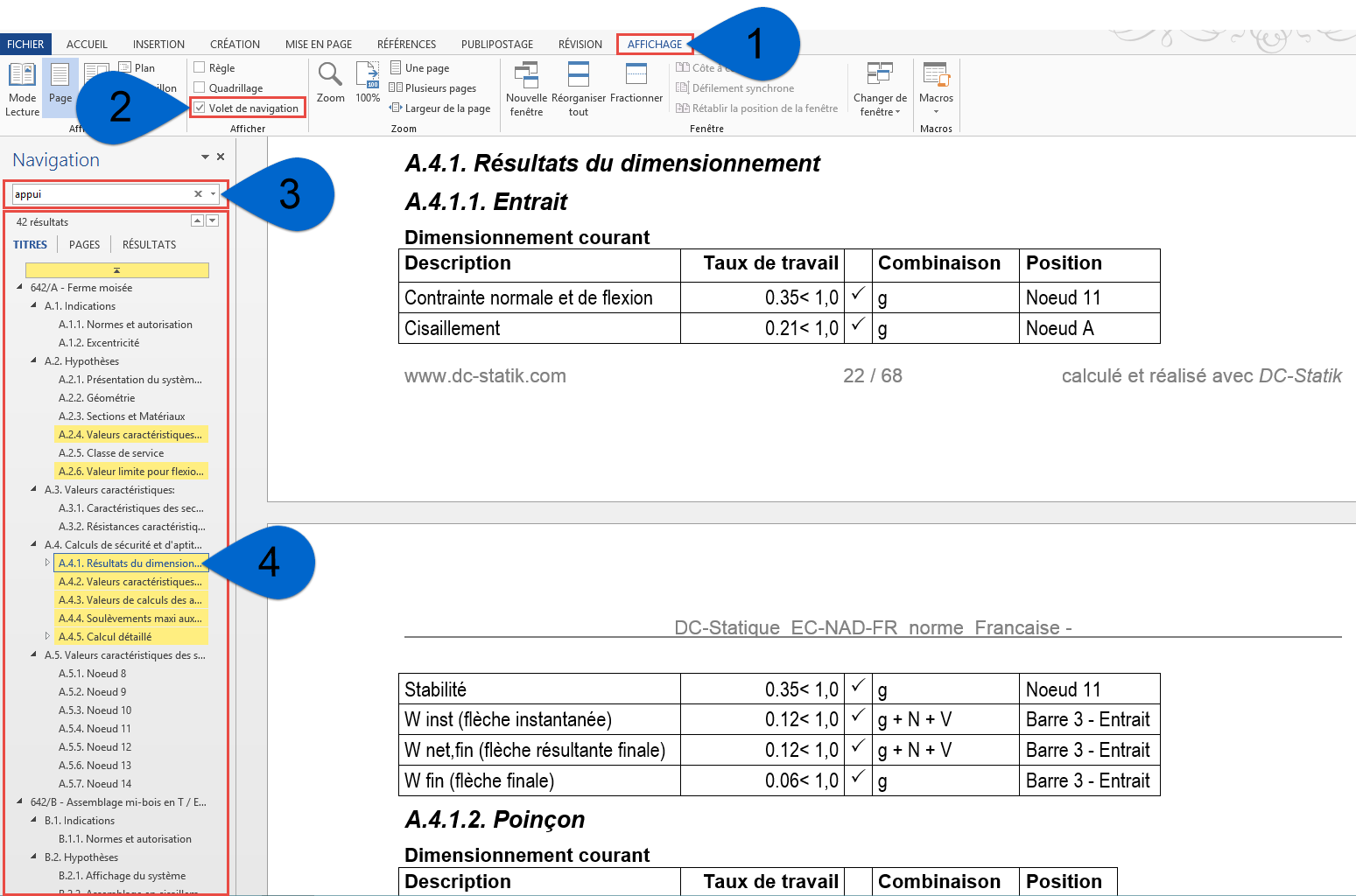
Task: Click Réorganiser tout in the Fenêtre group
Action: tap(579, 86)
